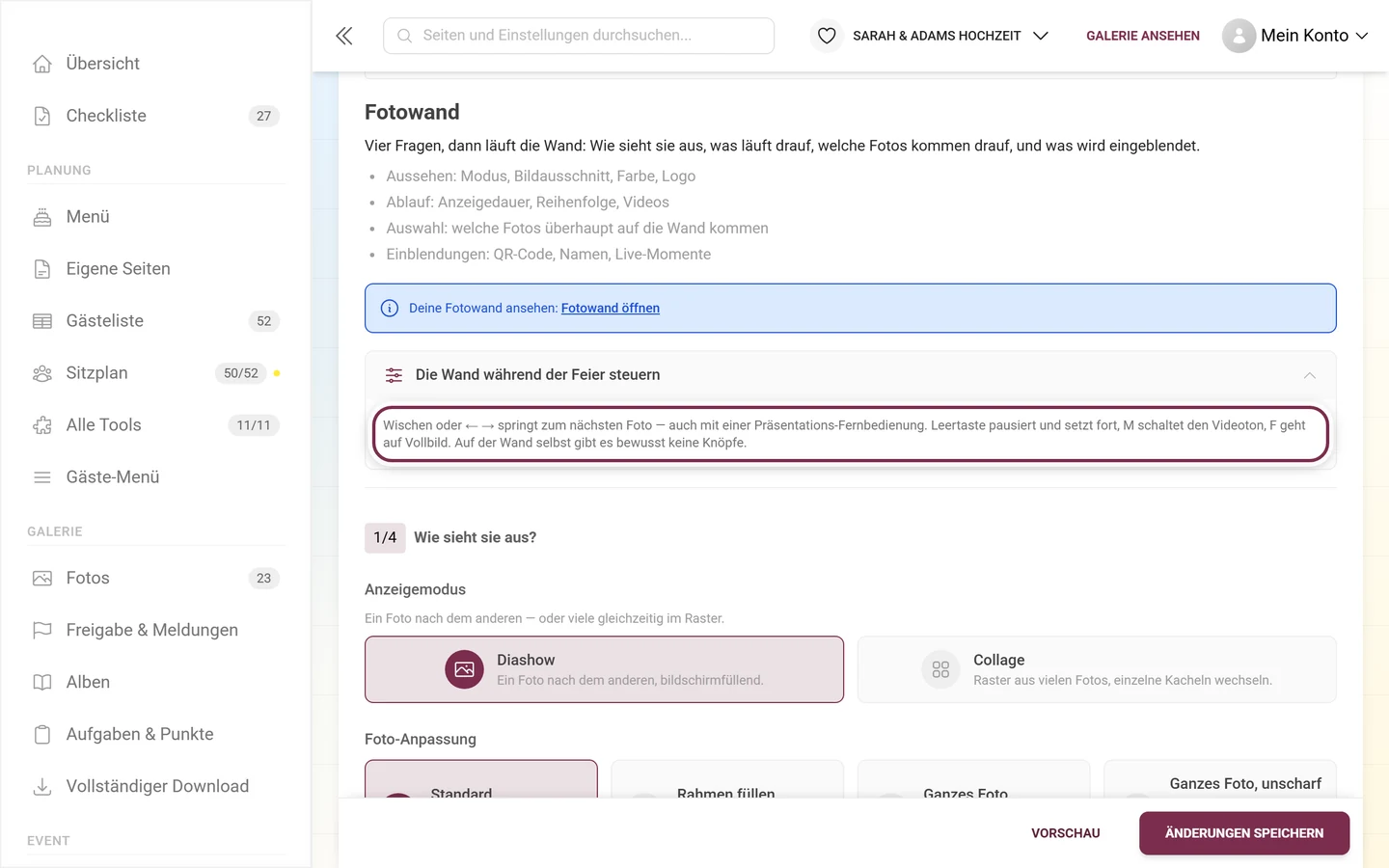1389x868 pixels.
Task: Open Alle Tools via the puzzle icon
Action: 42,425
